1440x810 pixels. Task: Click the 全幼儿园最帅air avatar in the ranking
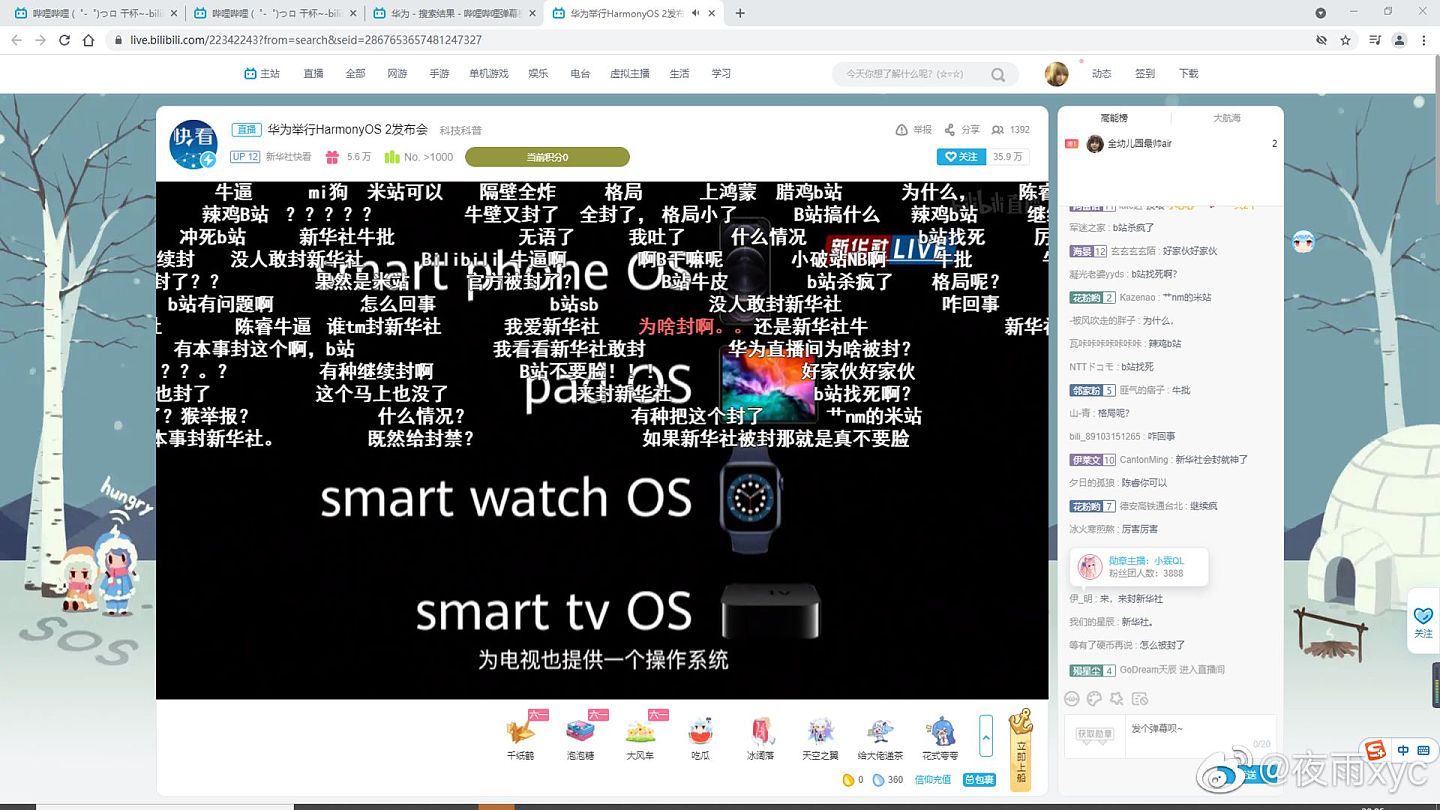[x=1095, y=143]
